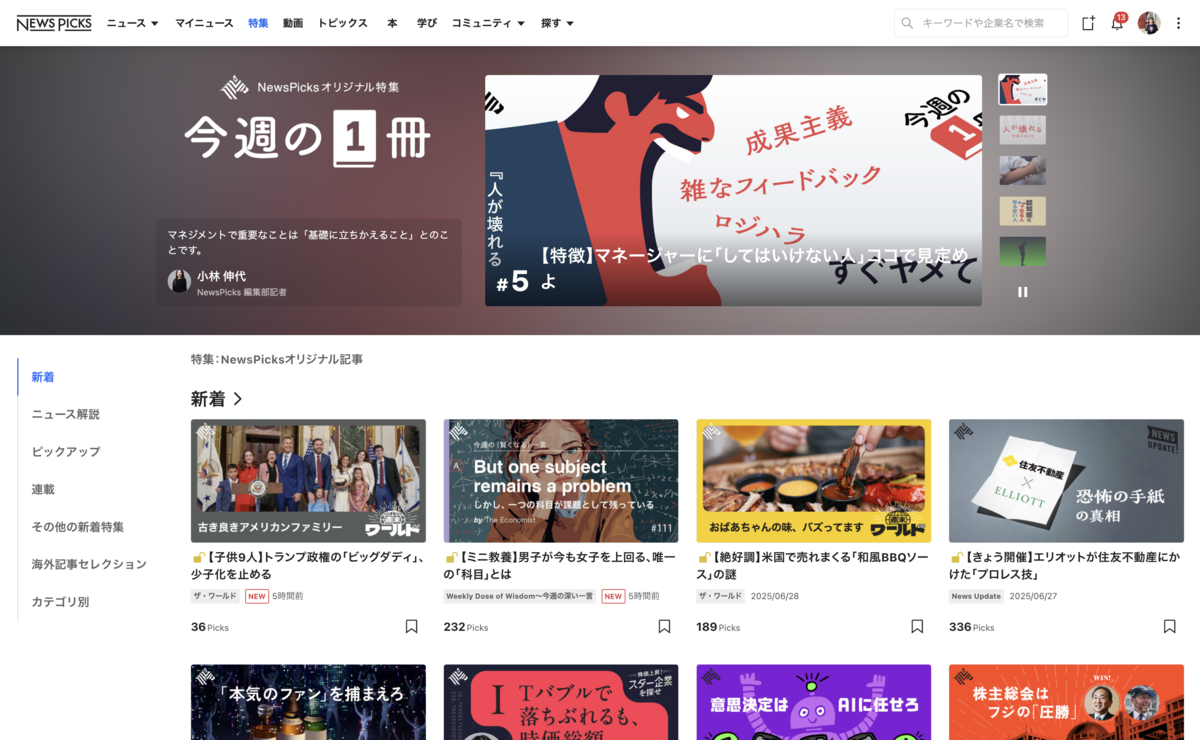This screenshot has height=740, width=1200.
Task: Go to マイニュース tab
Action: click(204, 23)
